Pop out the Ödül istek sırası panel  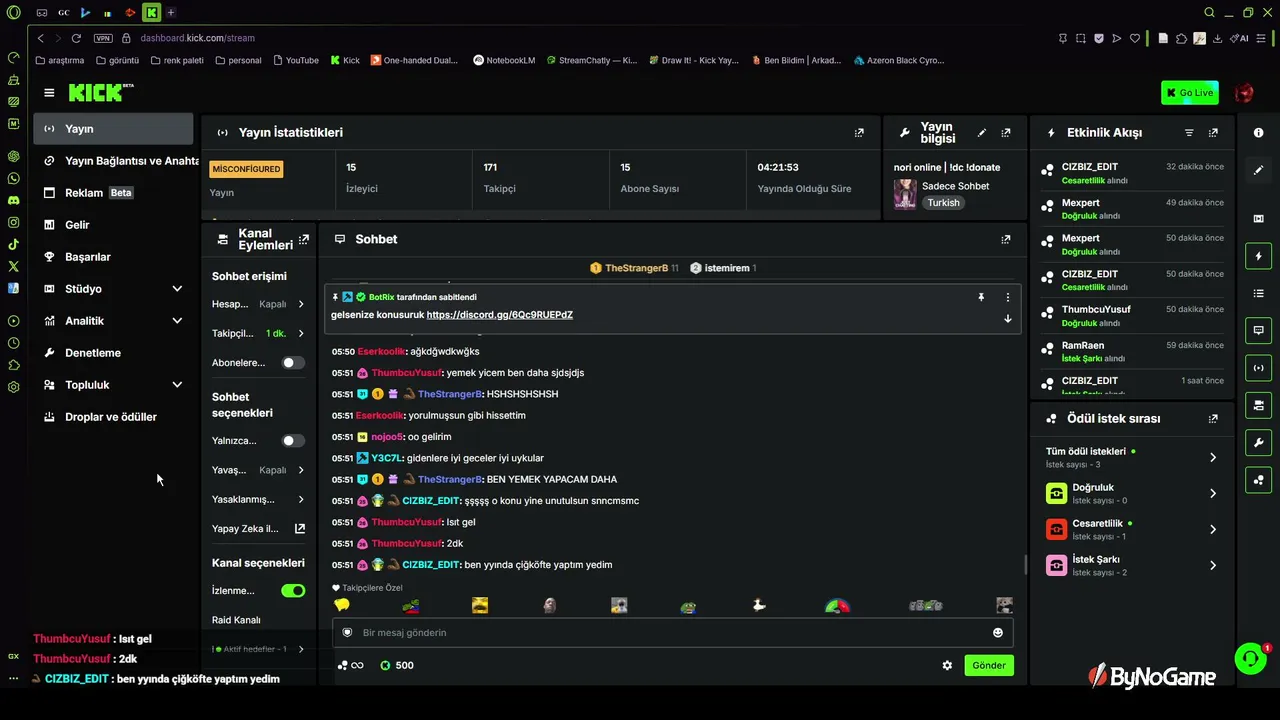pyautogui.click(x=1213, y=419)
